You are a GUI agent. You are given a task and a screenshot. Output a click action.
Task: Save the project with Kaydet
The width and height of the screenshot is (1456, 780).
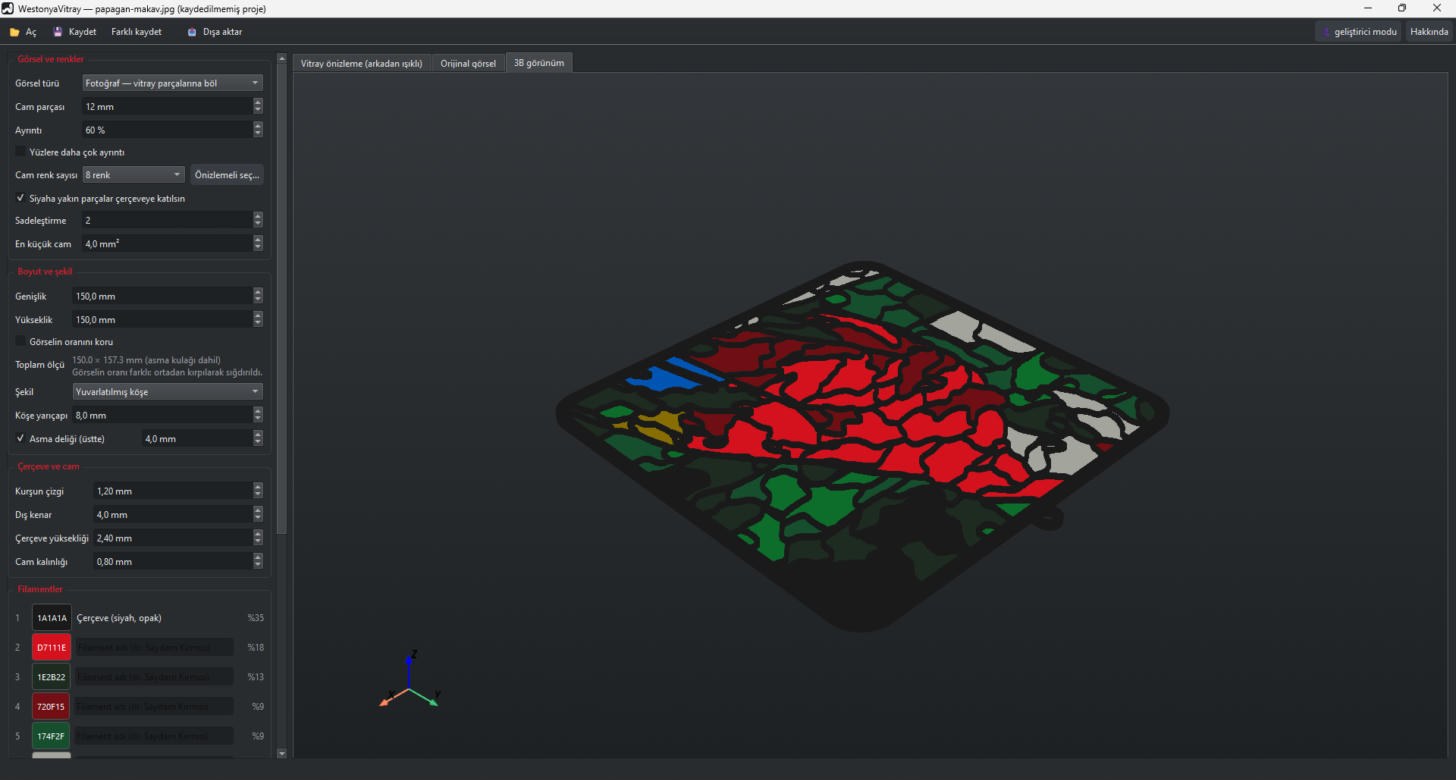[75, 32]
